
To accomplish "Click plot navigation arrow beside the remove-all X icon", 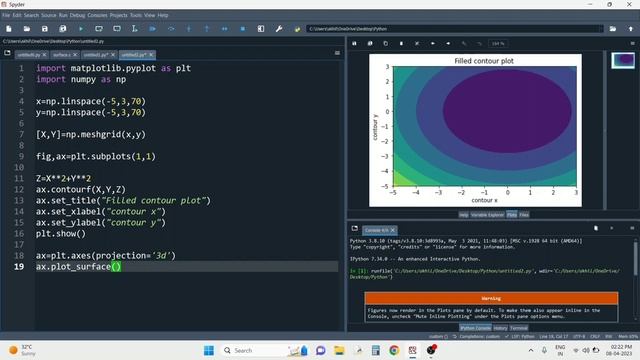I will point(433,43).
